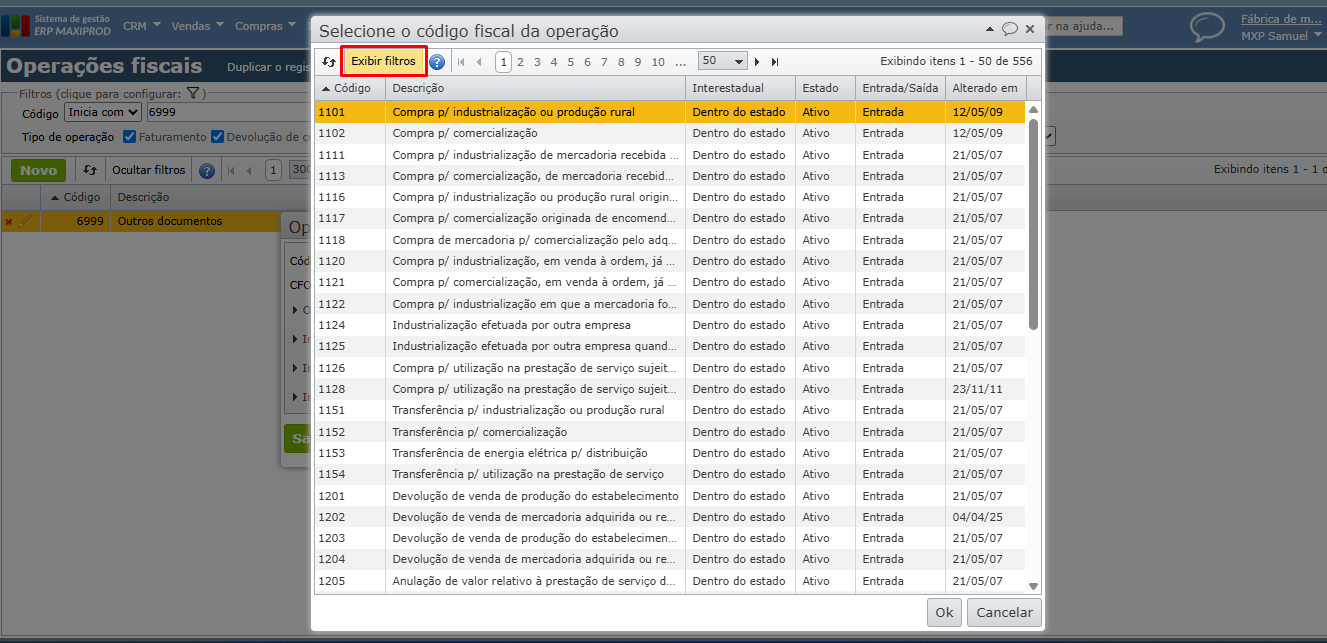
Task: Click pencil edit icon for row 6999
Action: tap(26, 221)
